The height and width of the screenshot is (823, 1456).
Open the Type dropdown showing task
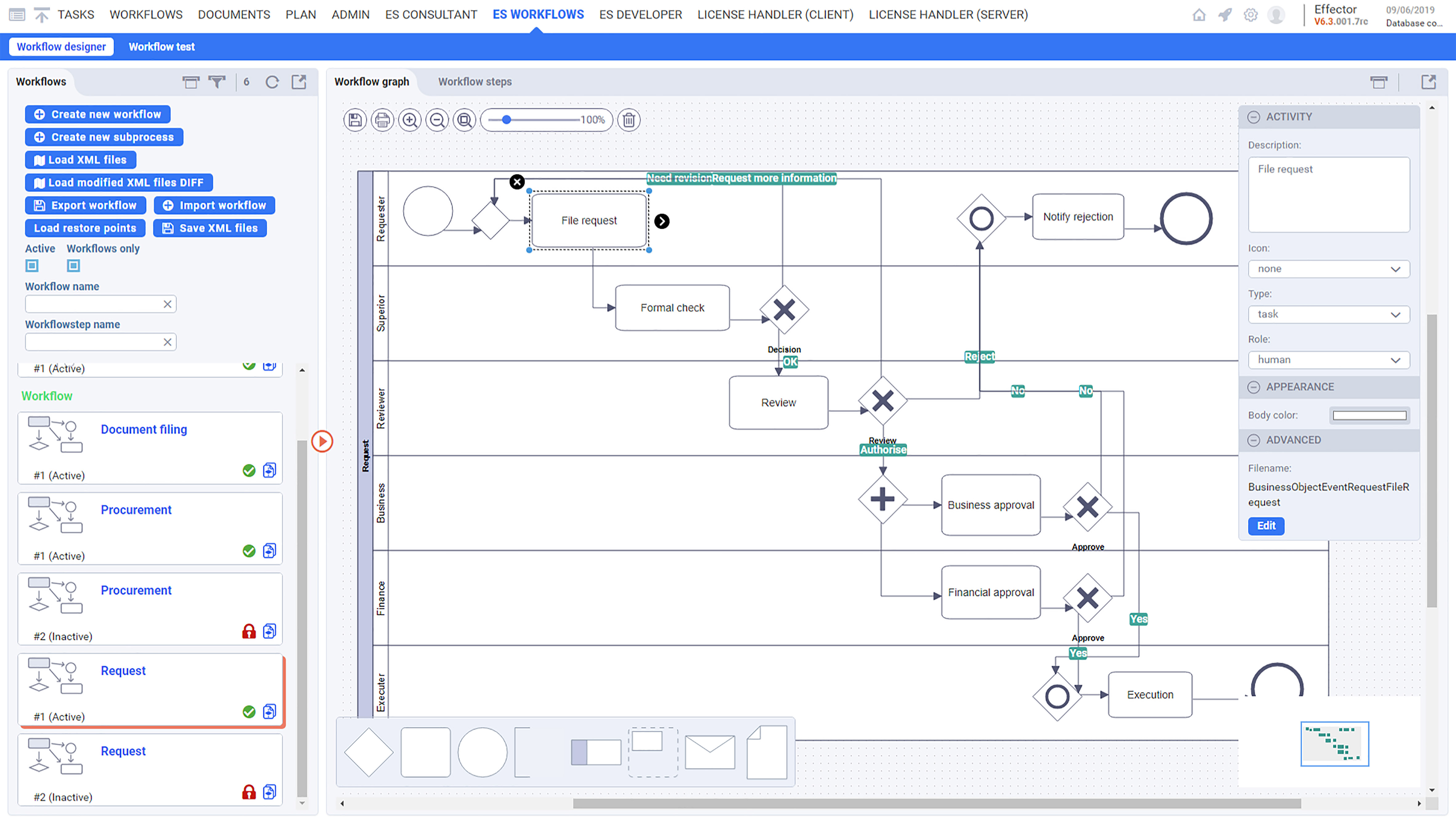click(1328, 314)
